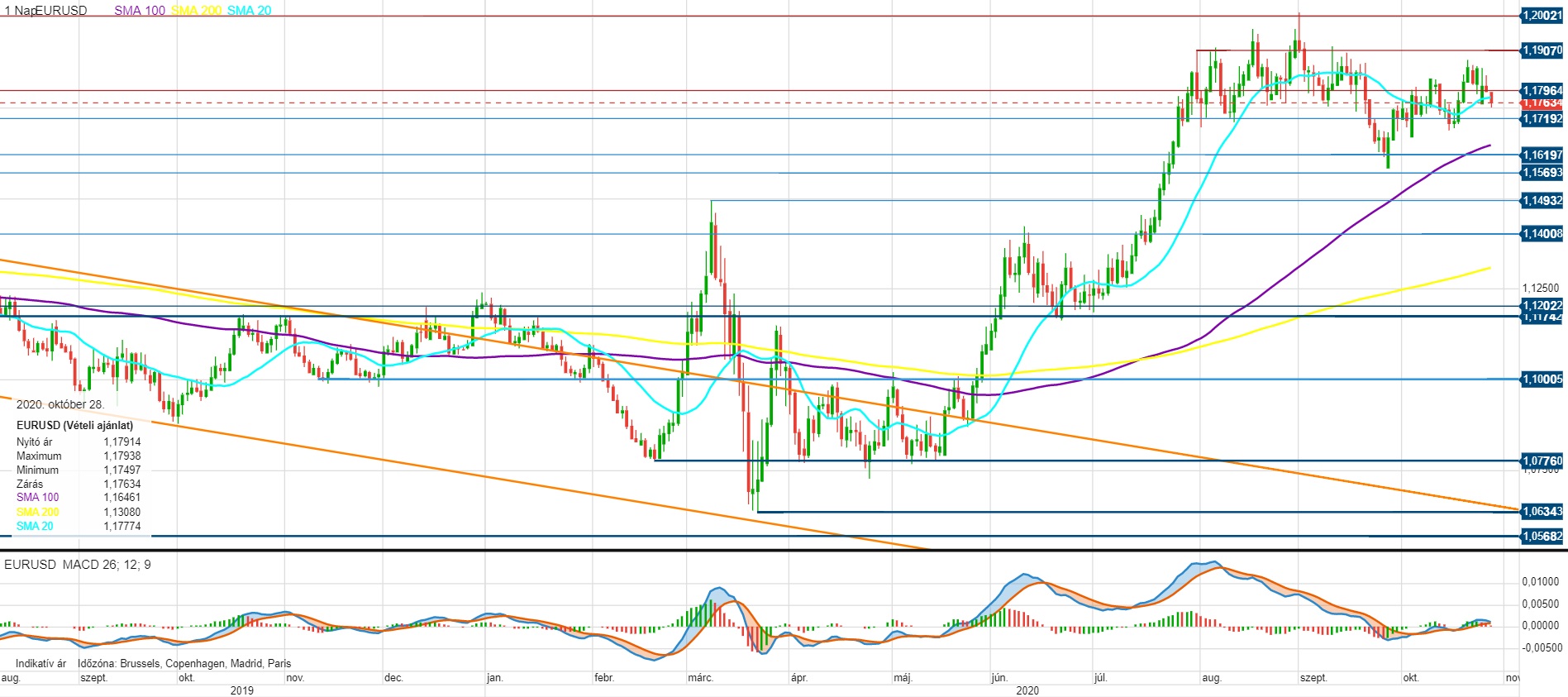Click the yellow SMA 200 legend in the header
The image size is (1568, 697).
197,11
